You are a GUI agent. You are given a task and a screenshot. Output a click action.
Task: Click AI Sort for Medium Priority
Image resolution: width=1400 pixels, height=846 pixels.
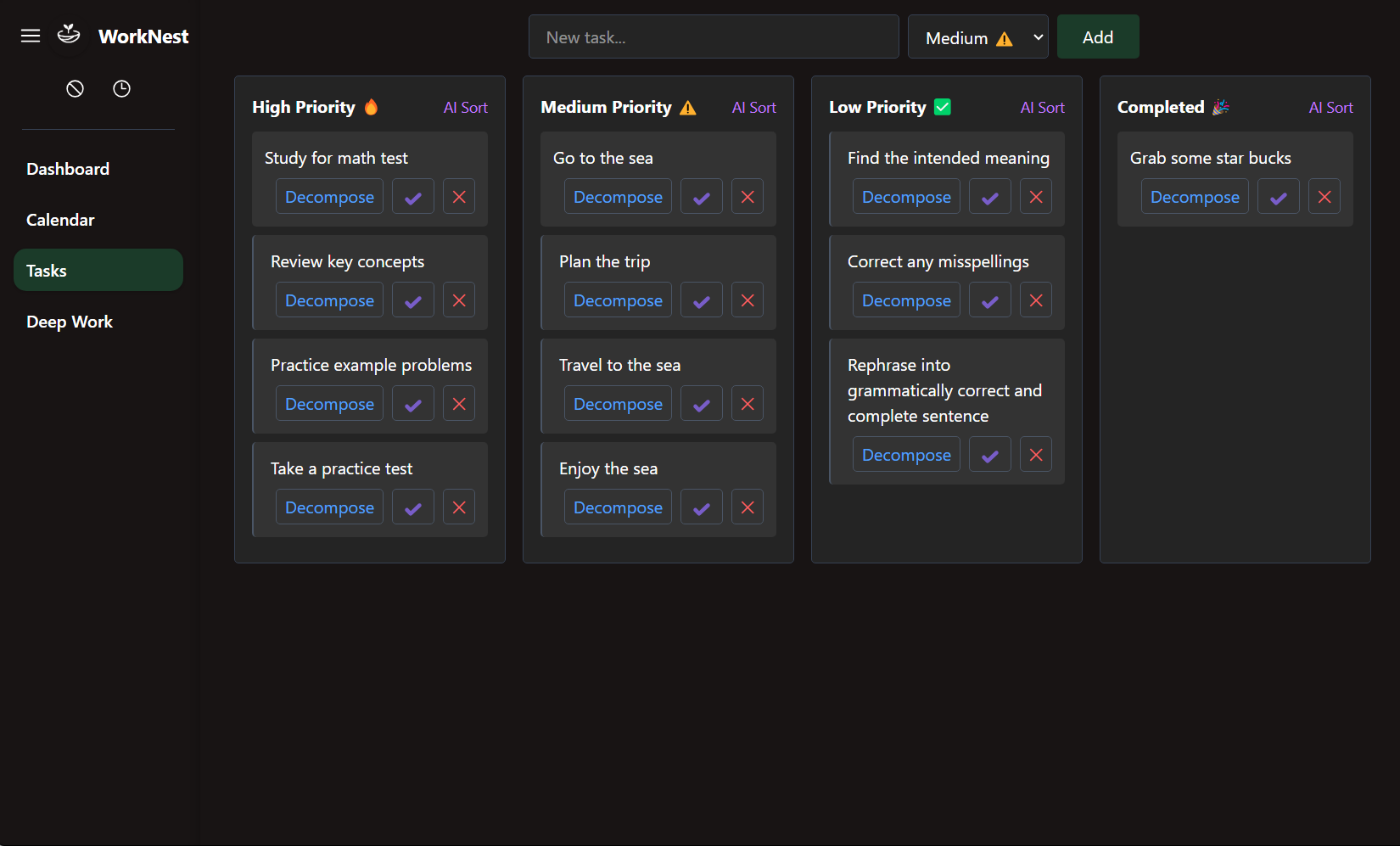(x=754, y=108)
